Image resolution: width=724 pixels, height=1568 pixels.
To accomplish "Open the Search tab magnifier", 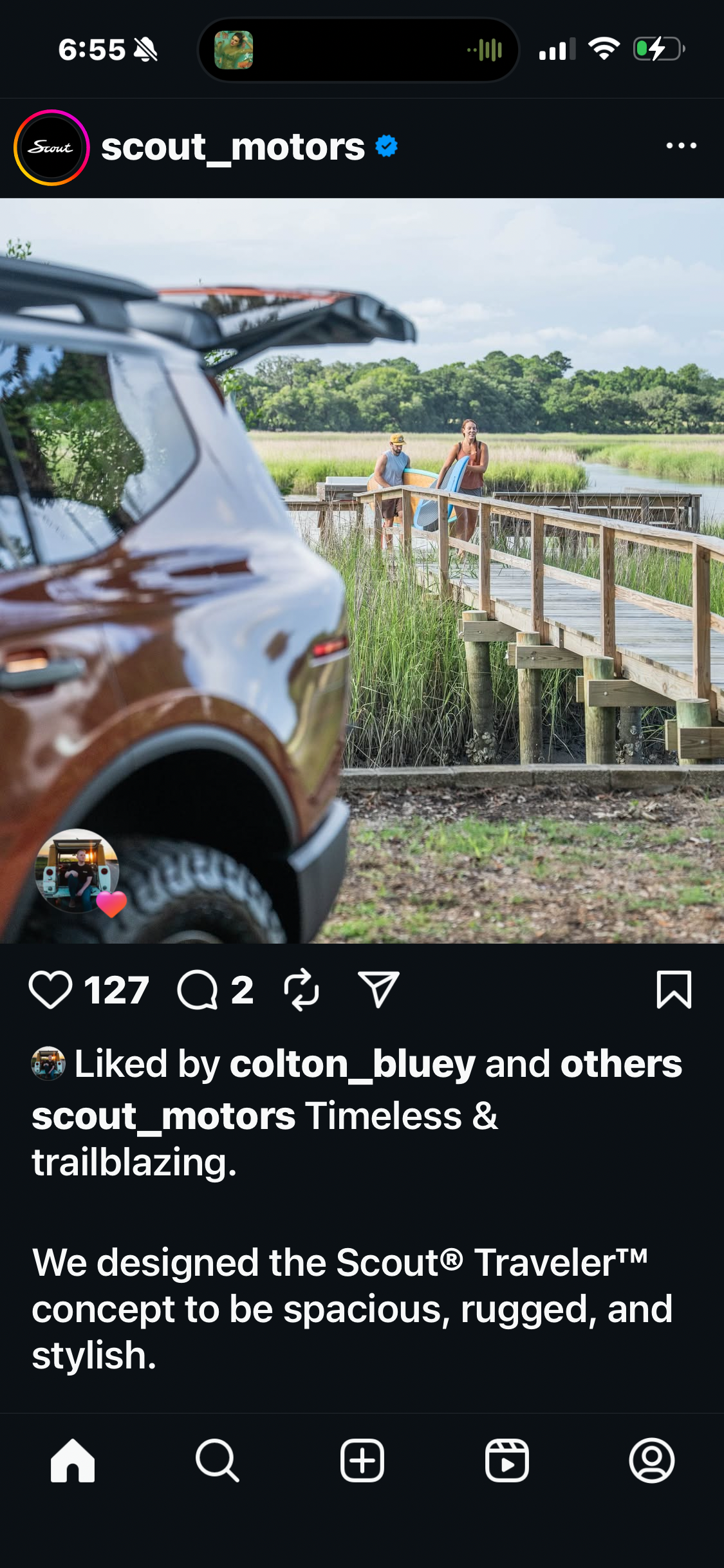I will 218,1461.
